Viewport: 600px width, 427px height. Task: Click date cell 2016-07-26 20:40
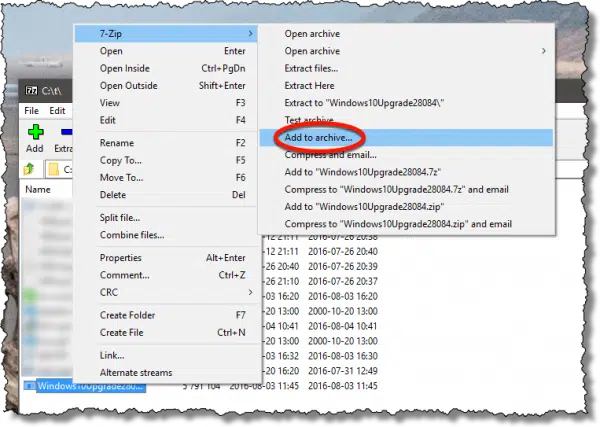click(343, 252)
